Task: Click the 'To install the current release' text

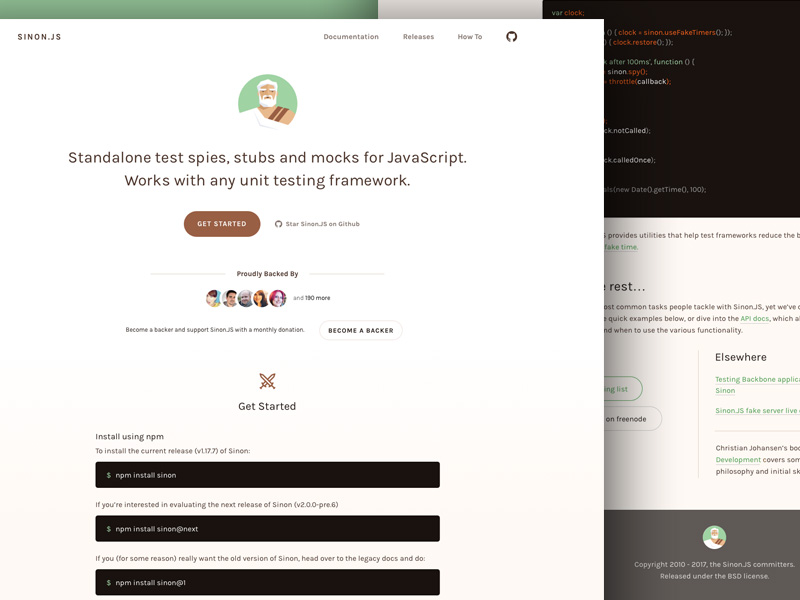Action: (x=173, y=451)
